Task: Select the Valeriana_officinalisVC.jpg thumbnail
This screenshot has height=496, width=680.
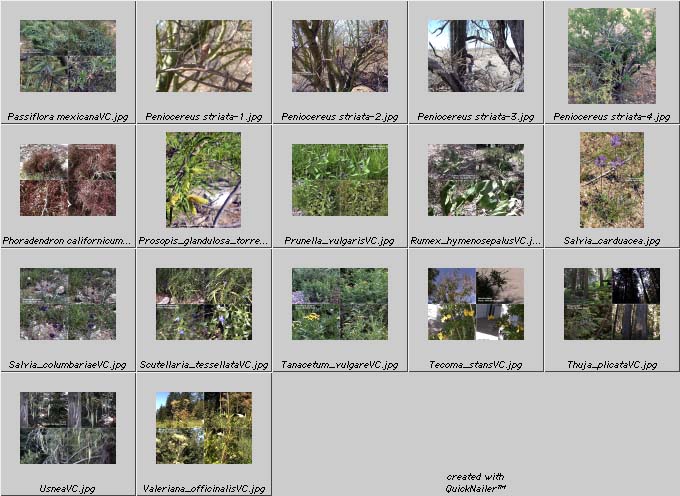Action: pyautogui.click(x=204, y=428)
